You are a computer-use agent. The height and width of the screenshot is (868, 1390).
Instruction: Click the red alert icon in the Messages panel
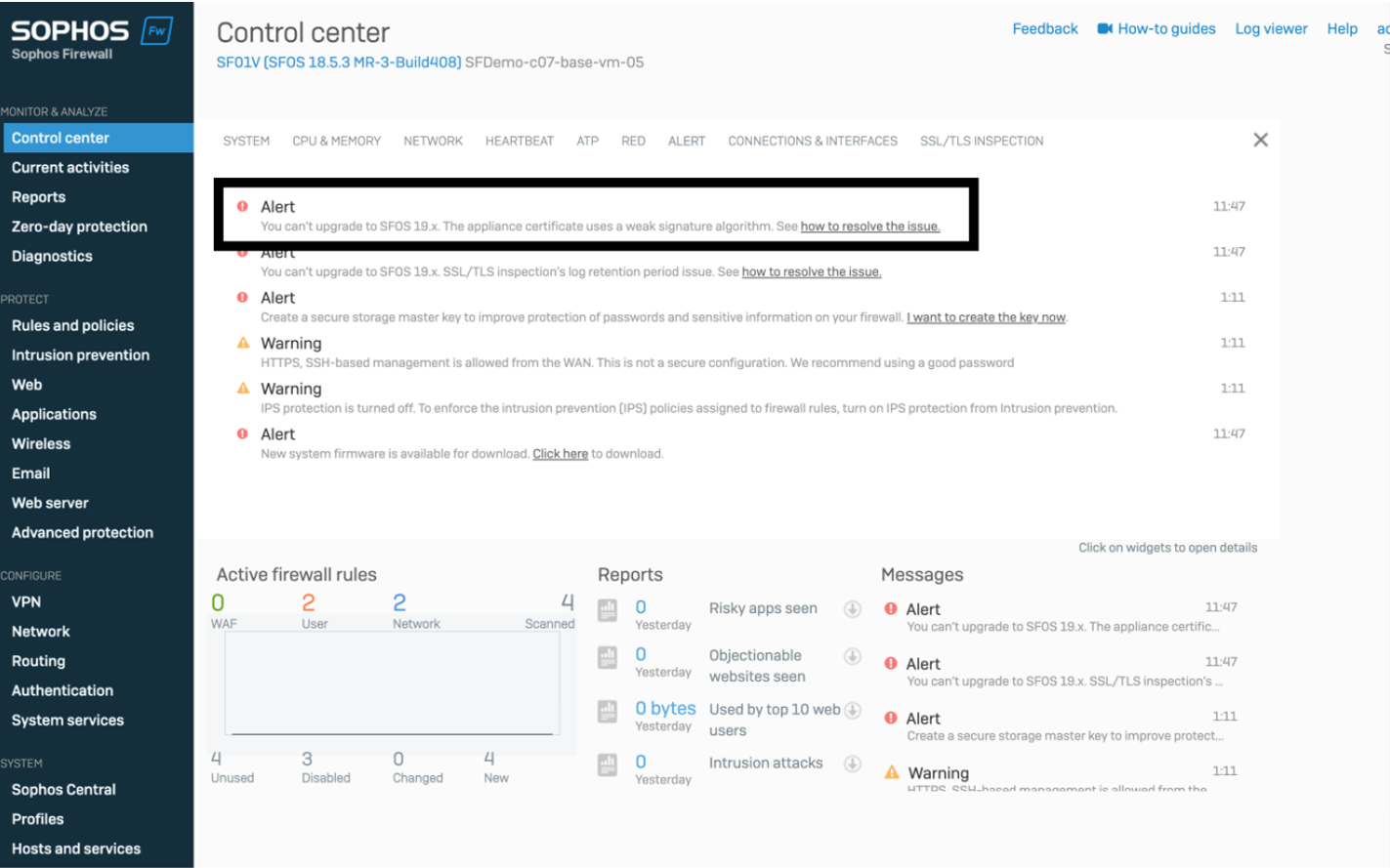coord(892,608)
